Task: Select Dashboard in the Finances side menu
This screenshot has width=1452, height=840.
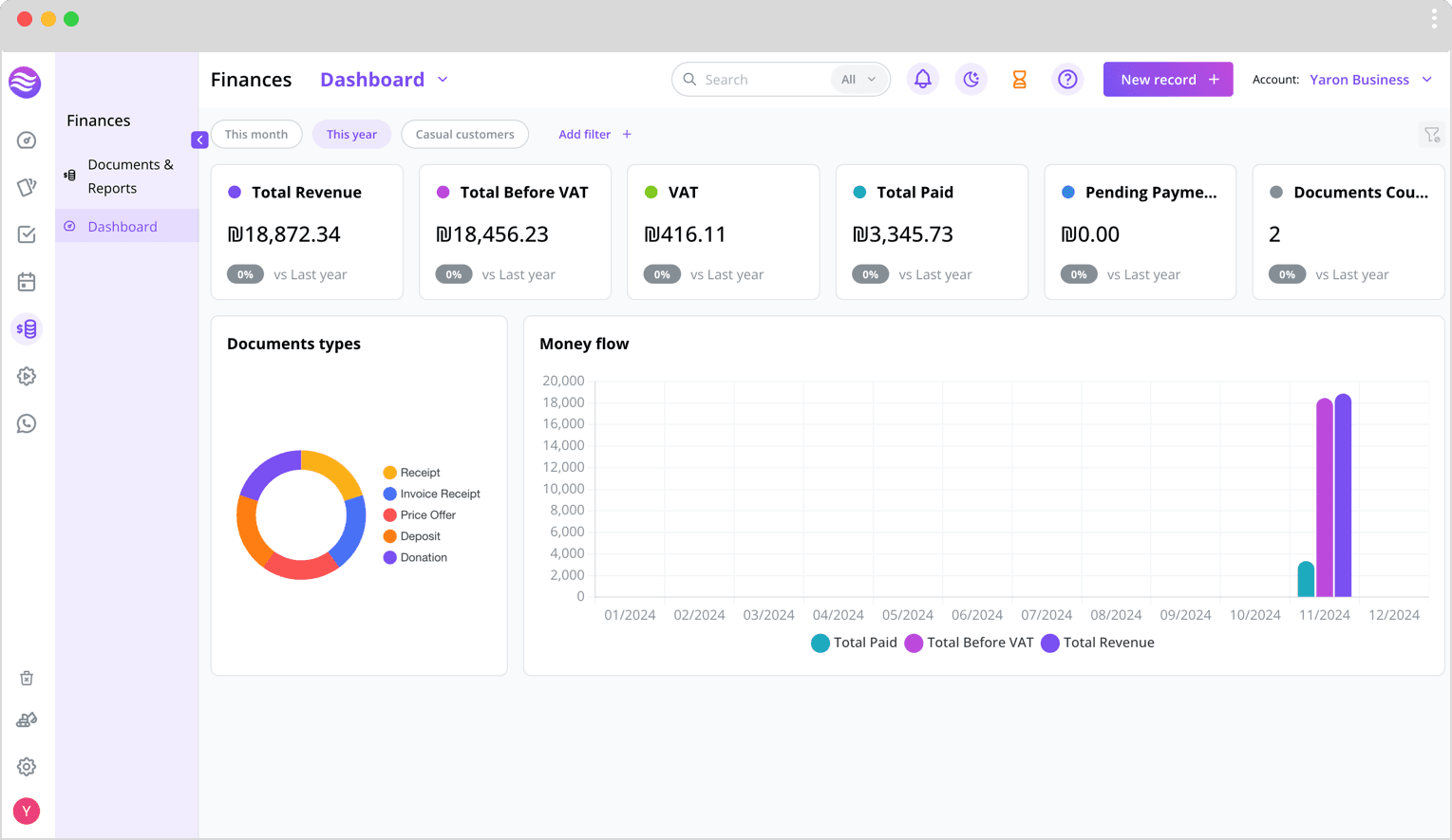Action: (127, 226)
